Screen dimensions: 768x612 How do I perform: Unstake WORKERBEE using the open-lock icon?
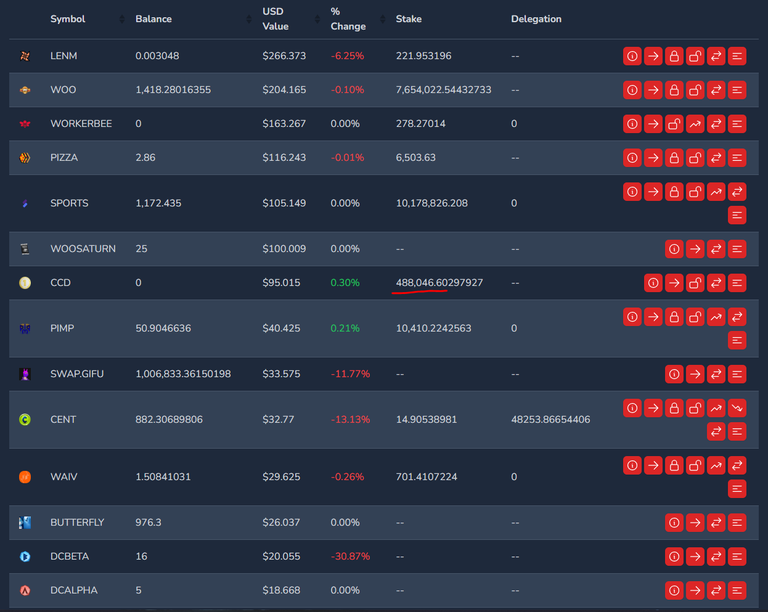click(x=674, y=123)
